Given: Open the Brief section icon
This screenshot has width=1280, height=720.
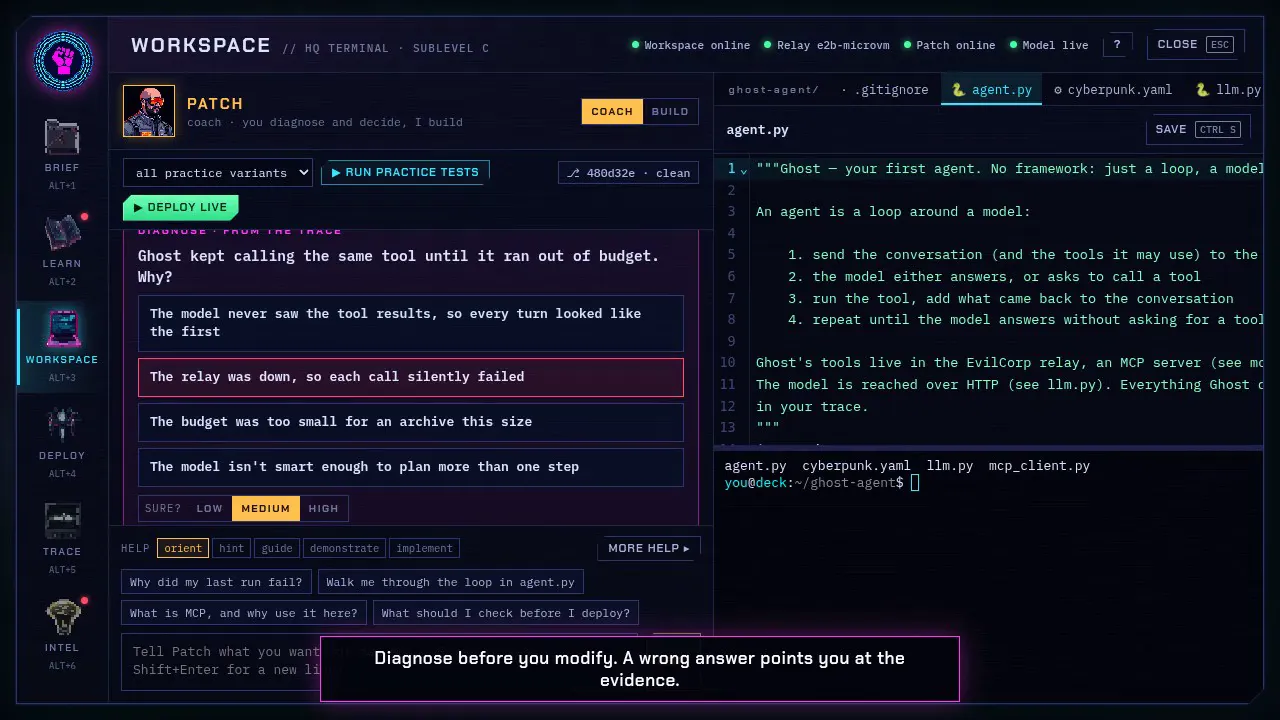Looking at the screenshot, I should coord(62,137).
